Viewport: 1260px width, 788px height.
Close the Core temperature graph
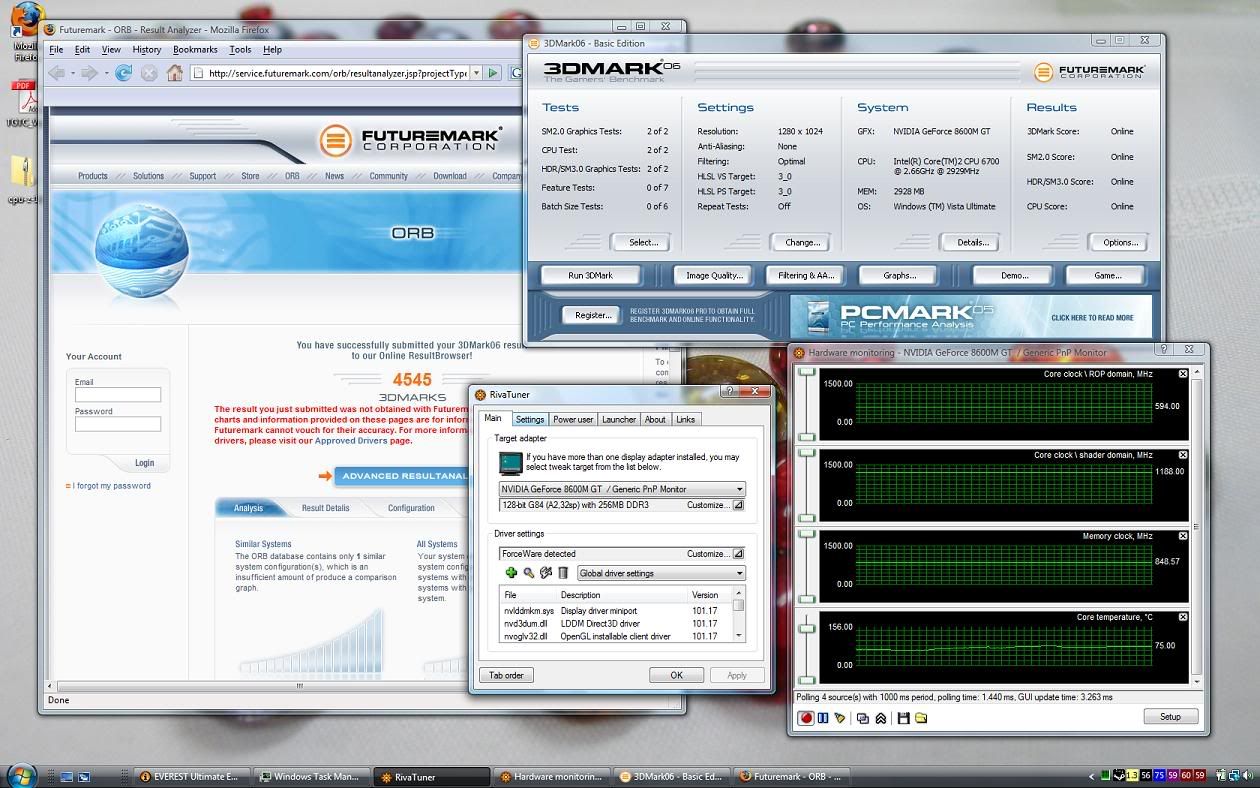tap(1183, 617)
